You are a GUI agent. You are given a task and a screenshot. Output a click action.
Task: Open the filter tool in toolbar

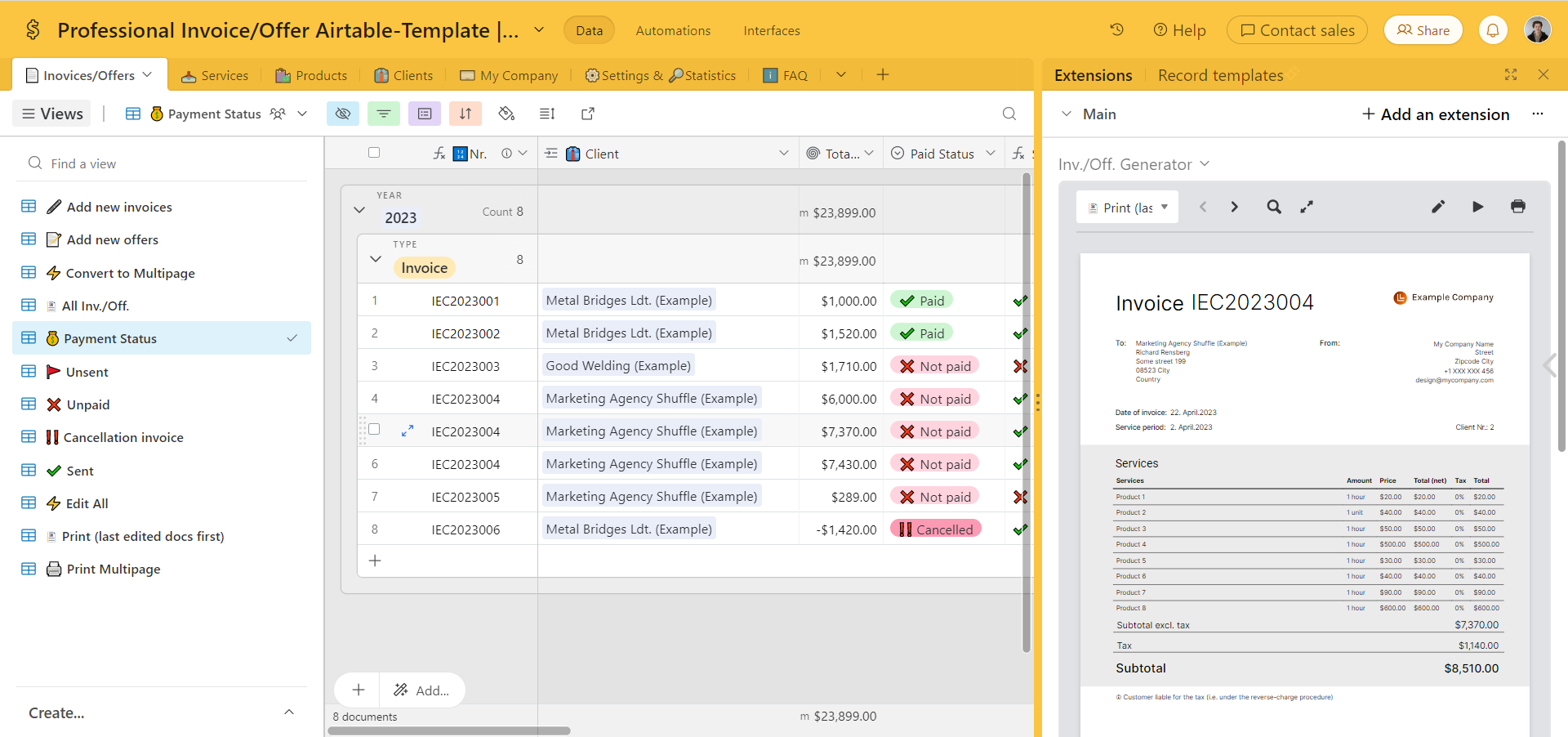[x=384, y=114]
